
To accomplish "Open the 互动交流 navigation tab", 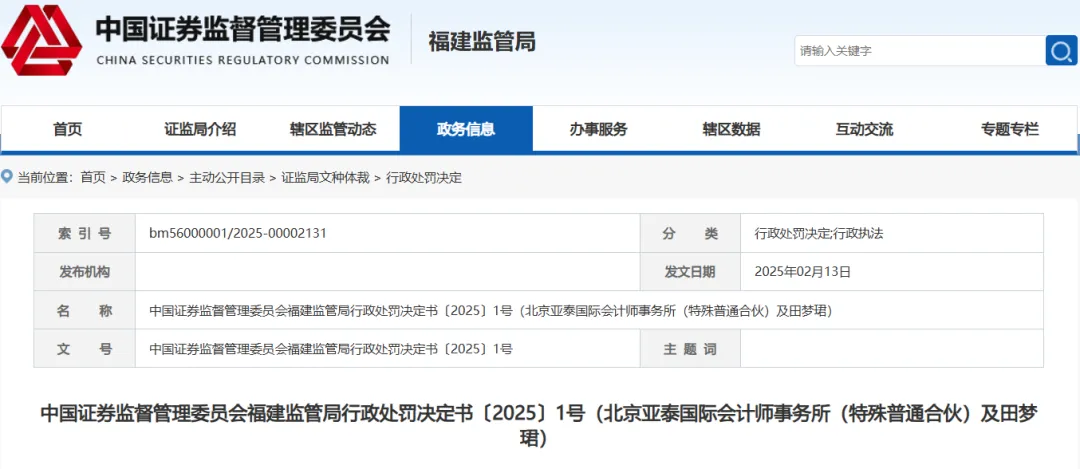I will coord(864,129).
